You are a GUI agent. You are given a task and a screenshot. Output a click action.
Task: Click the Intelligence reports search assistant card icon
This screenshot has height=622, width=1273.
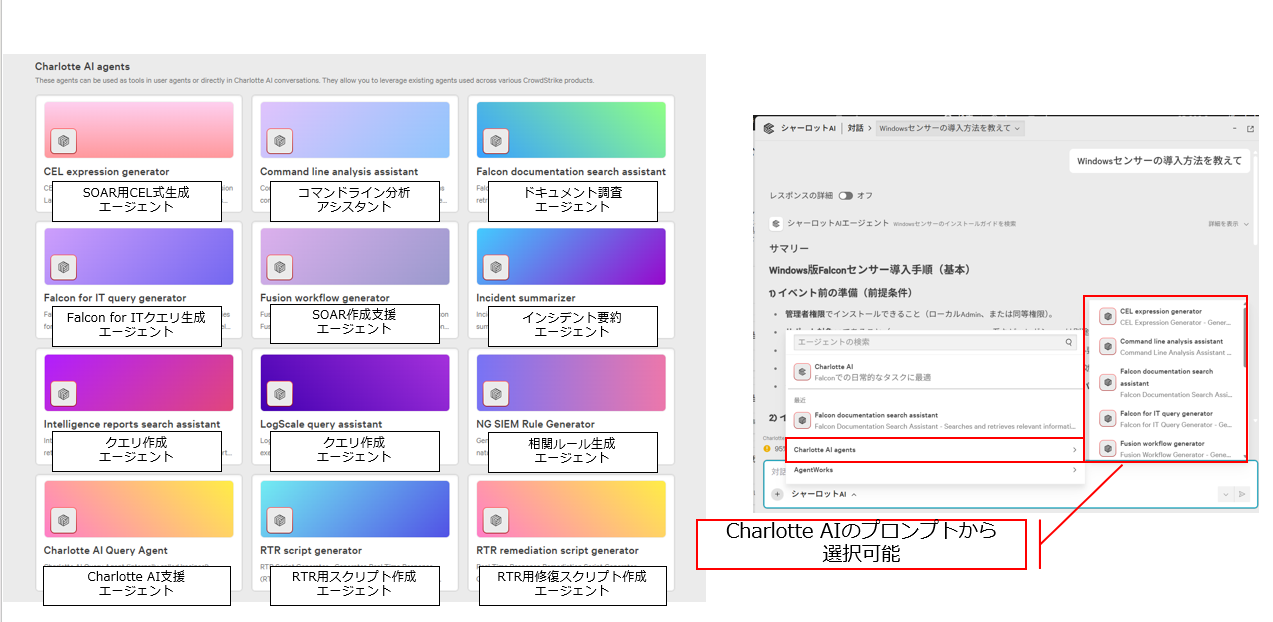pos(64,394)
